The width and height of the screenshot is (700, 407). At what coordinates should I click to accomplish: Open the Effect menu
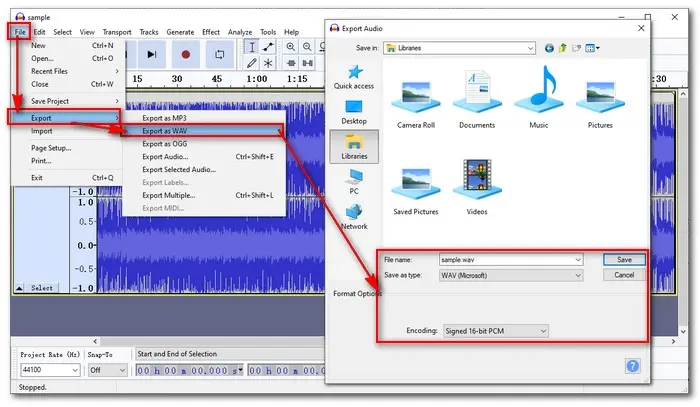coord(211,32)
